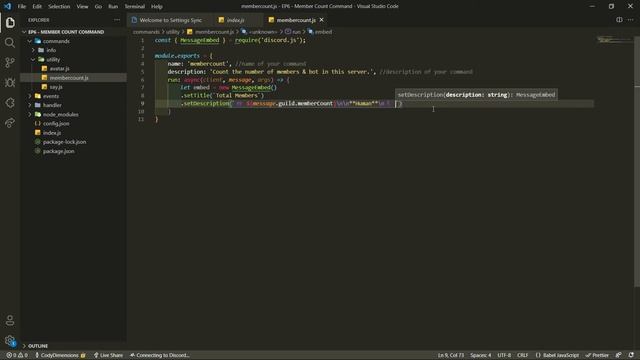Open the Extensions view in activity bar
This screenshot has width=640, height=360.
pyautogui.click(x=10, y=102)
